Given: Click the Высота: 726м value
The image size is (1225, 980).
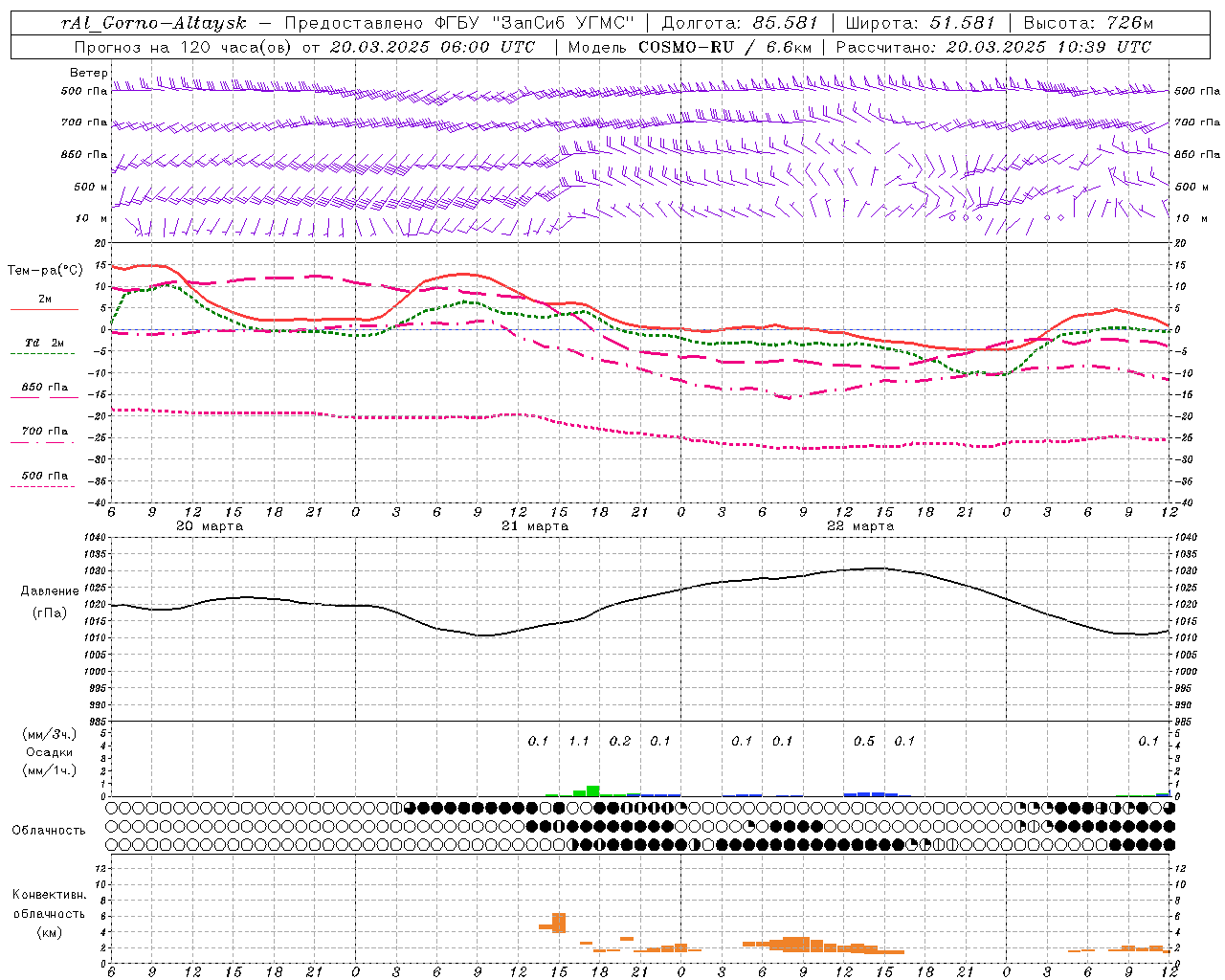Looking at the screenshot, I should (1088, 23).
